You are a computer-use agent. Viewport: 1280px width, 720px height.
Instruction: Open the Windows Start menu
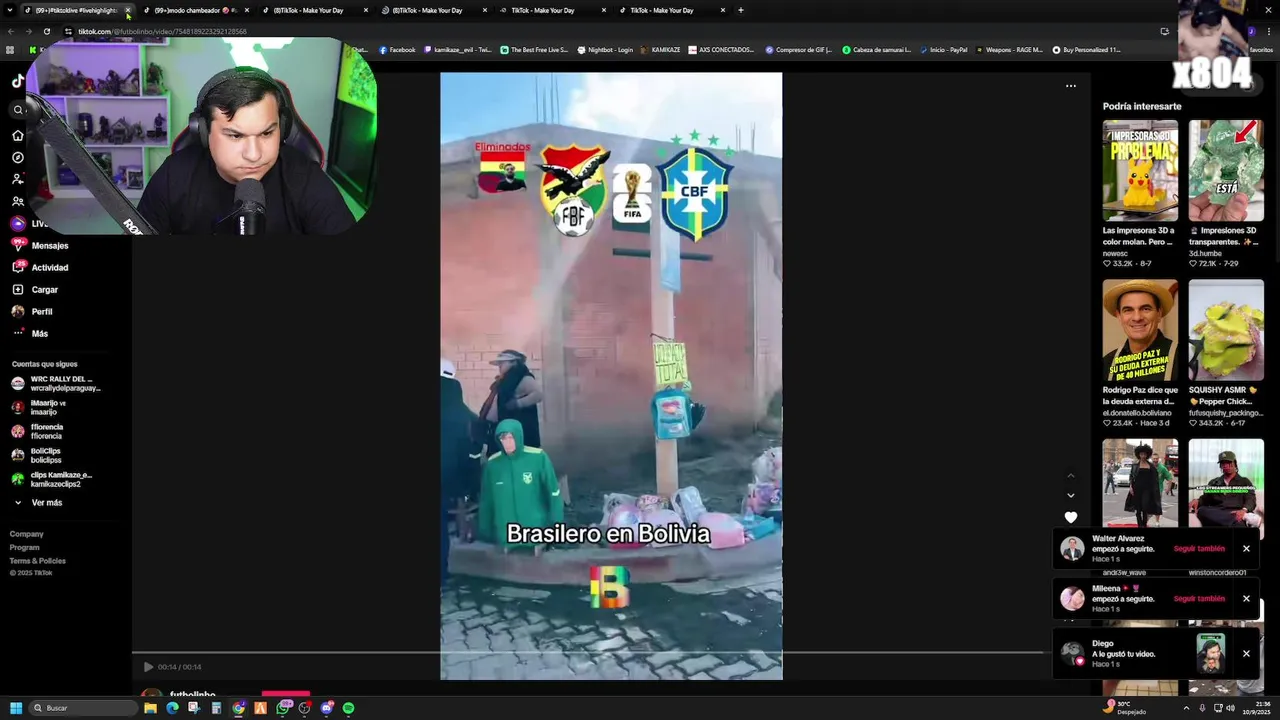tap(15, 708)
